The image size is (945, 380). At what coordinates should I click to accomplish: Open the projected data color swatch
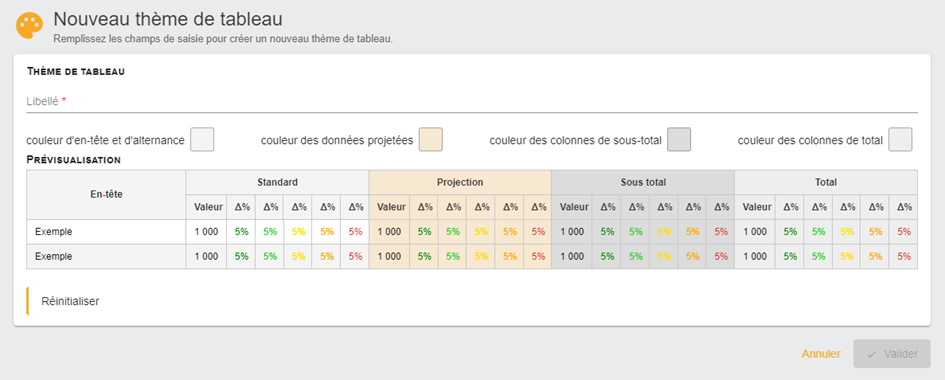click(x=431, y=140)
